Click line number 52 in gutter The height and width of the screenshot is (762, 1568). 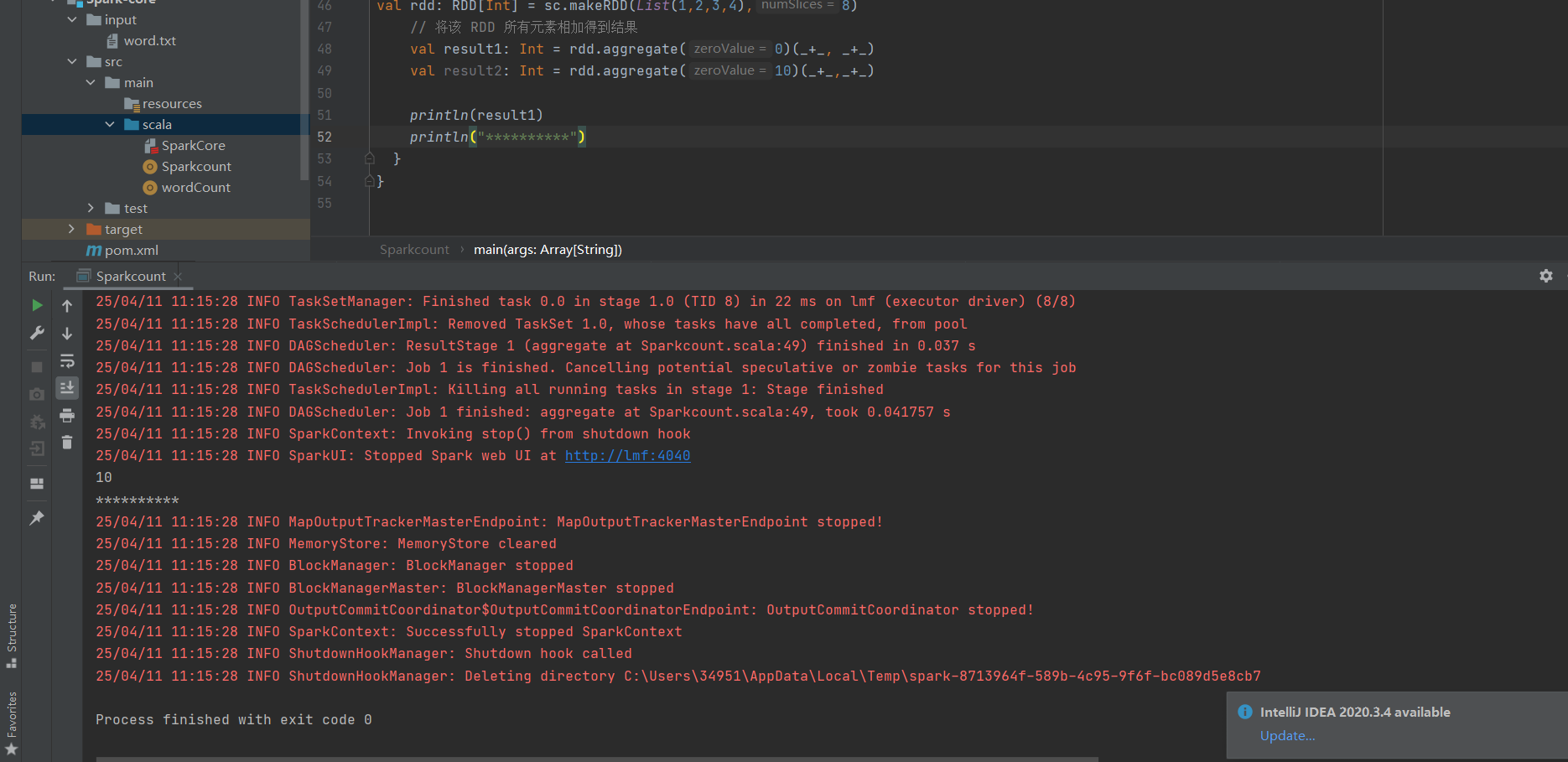coord(325,137)
